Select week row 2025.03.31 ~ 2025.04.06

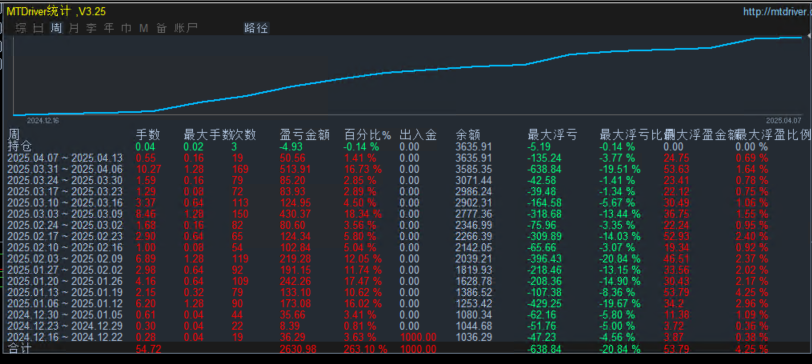coord(65,169)
